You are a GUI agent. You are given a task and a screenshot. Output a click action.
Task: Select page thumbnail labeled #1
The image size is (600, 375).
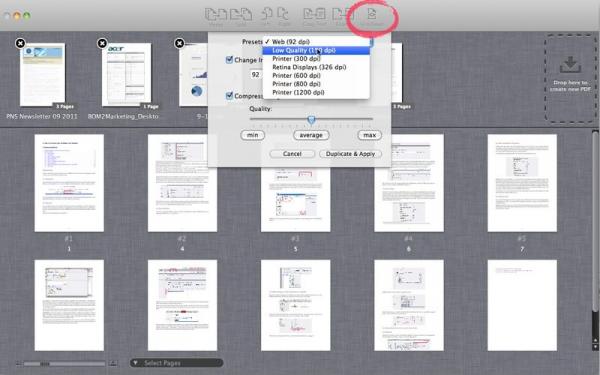click(69, 183)
